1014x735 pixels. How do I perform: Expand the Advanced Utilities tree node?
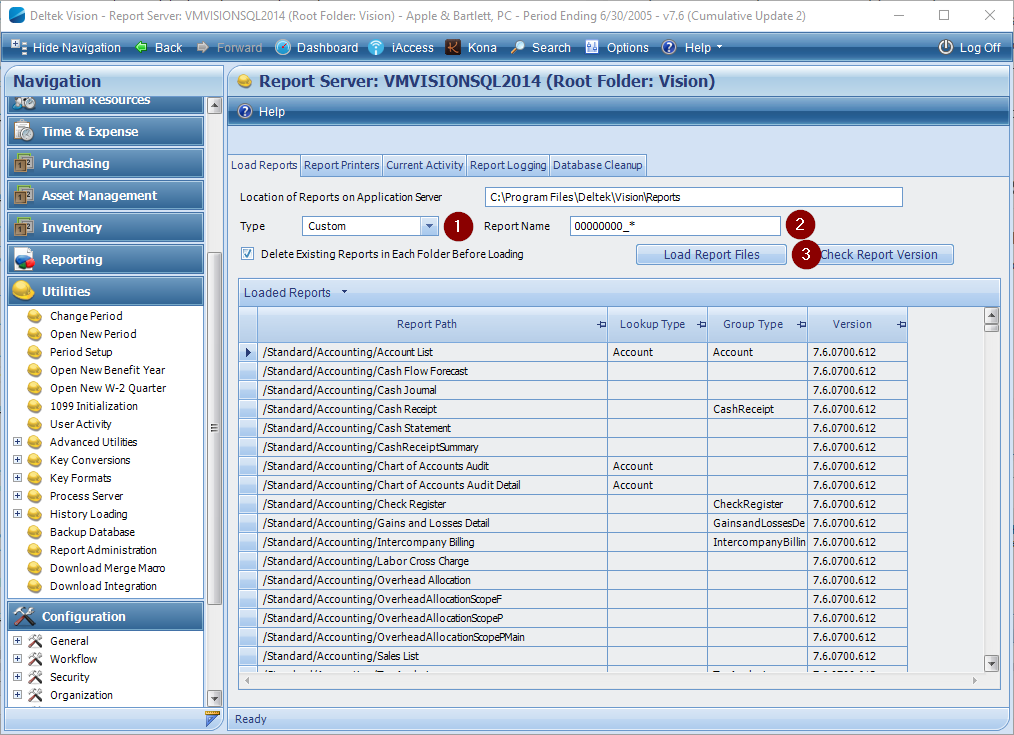click(16, 441)
